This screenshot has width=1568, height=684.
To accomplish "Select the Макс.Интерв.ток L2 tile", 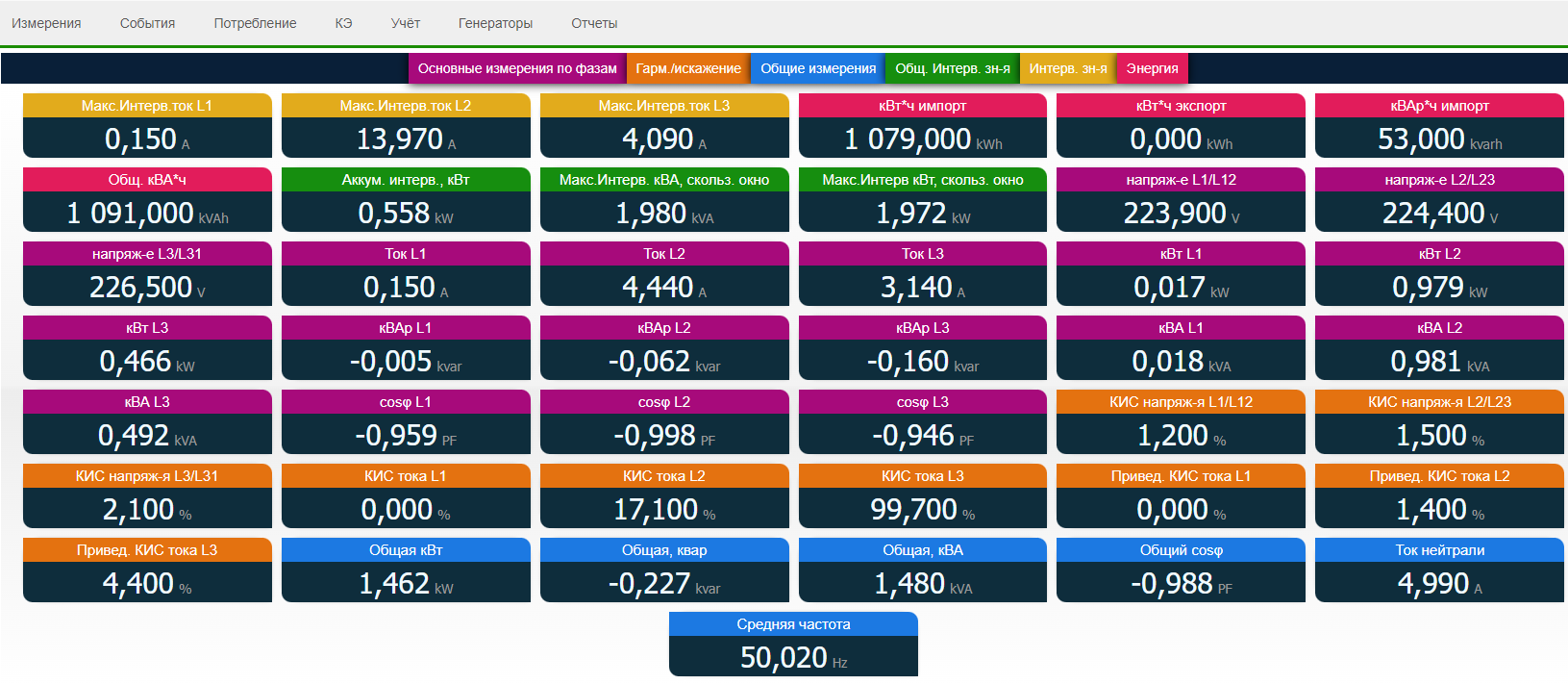I will pyautogui.click(x=406, y=125).
